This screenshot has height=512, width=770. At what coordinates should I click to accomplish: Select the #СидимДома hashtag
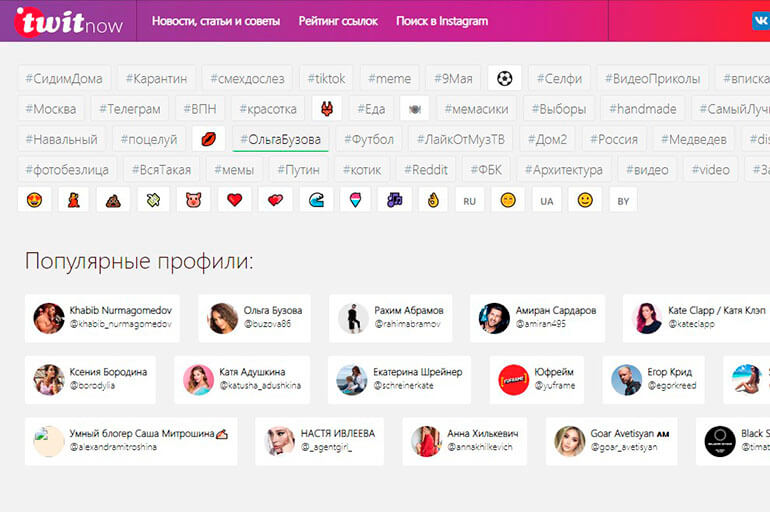(x=64, y=79)
